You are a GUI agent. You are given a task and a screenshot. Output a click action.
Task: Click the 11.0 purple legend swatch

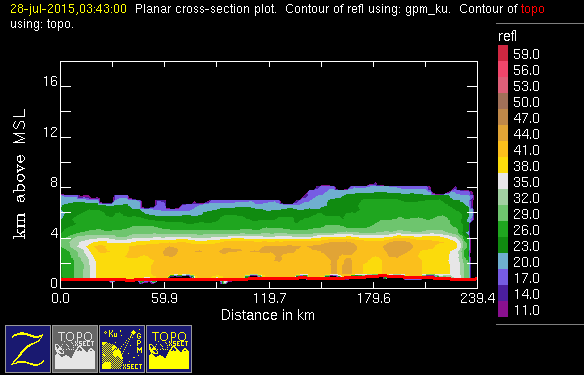tap(503, 309)
